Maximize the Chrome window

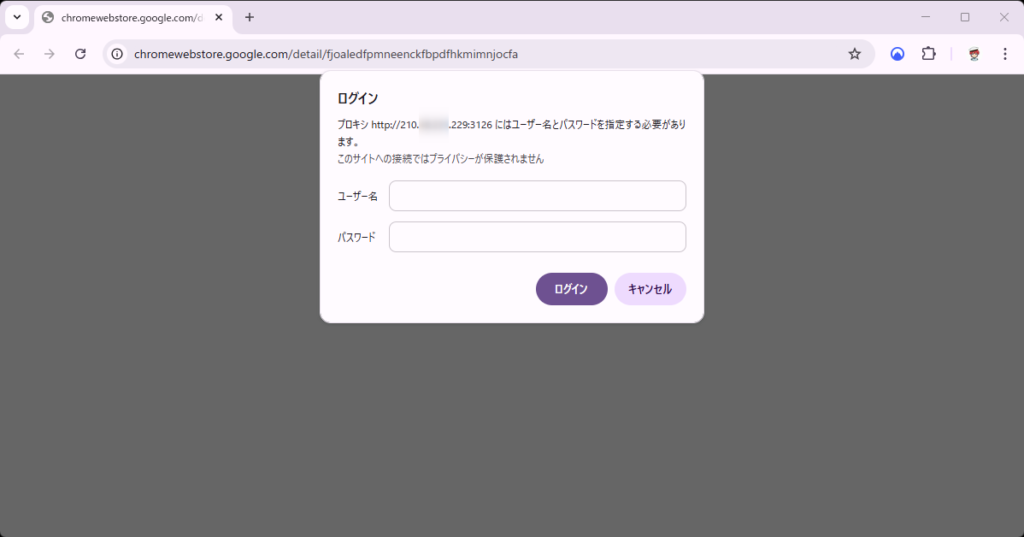[965, 17]
